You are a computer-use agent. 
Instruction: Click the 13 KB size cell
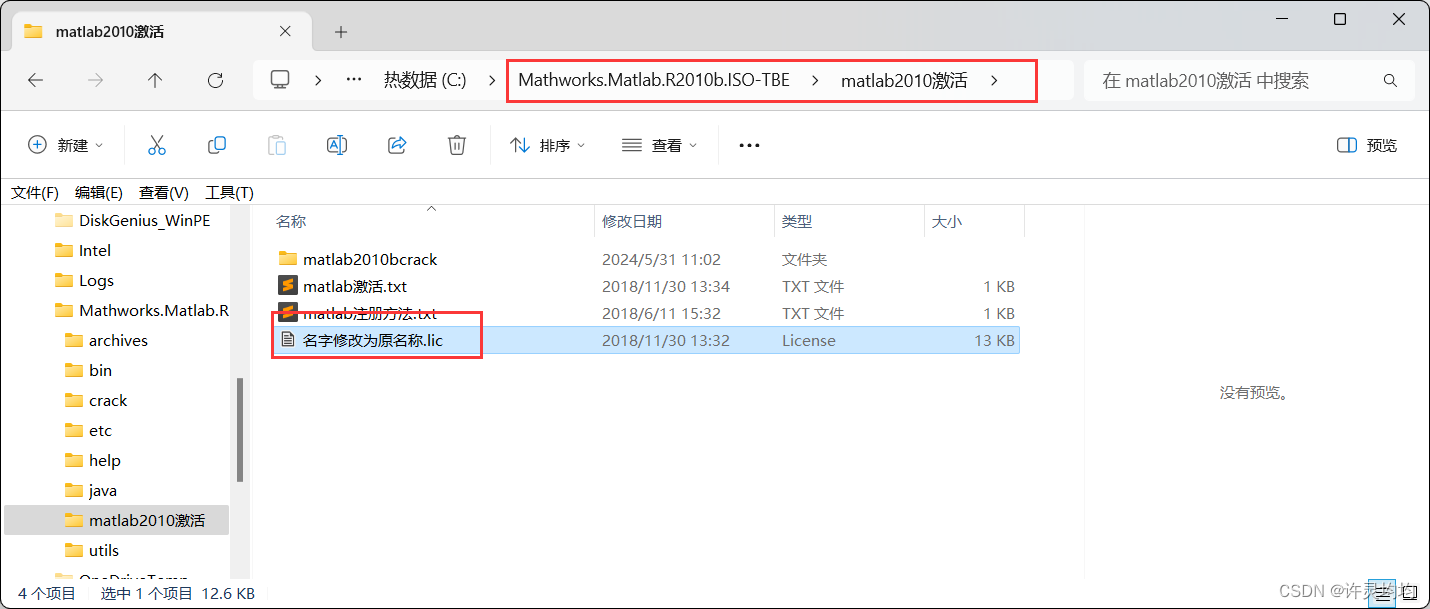[x=994, y=340]
